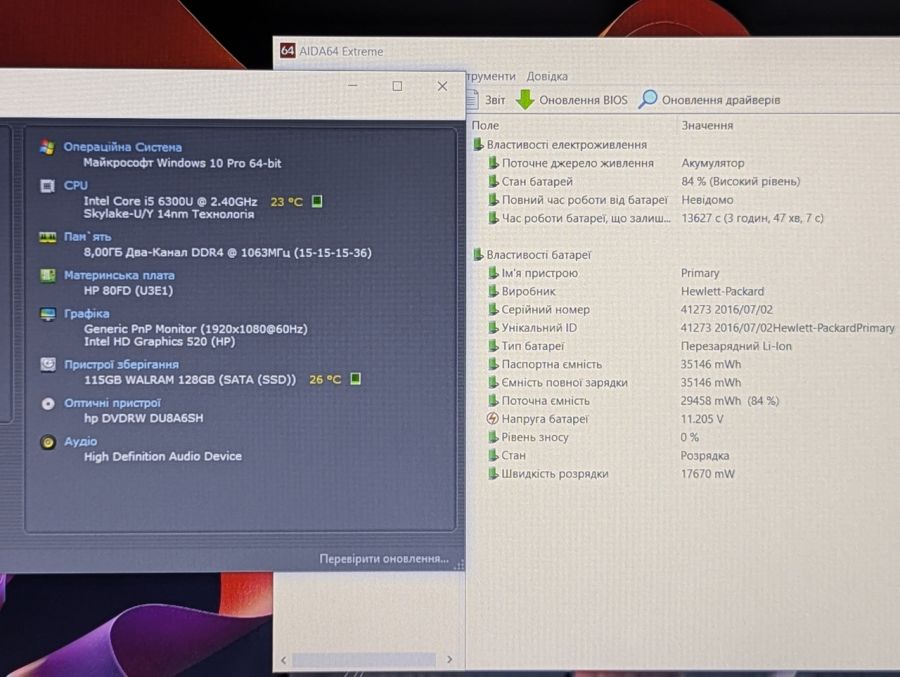
Task: Click icon beside Поточне джерело живлення
Action: click(492, 163)
